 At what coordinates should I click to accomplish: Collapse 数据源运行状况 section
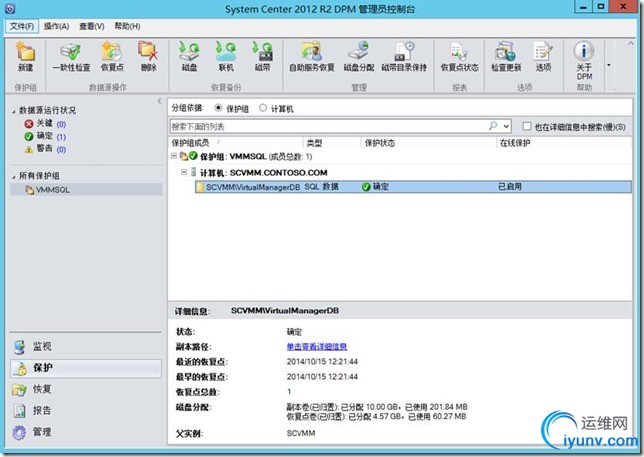[14, 111]
